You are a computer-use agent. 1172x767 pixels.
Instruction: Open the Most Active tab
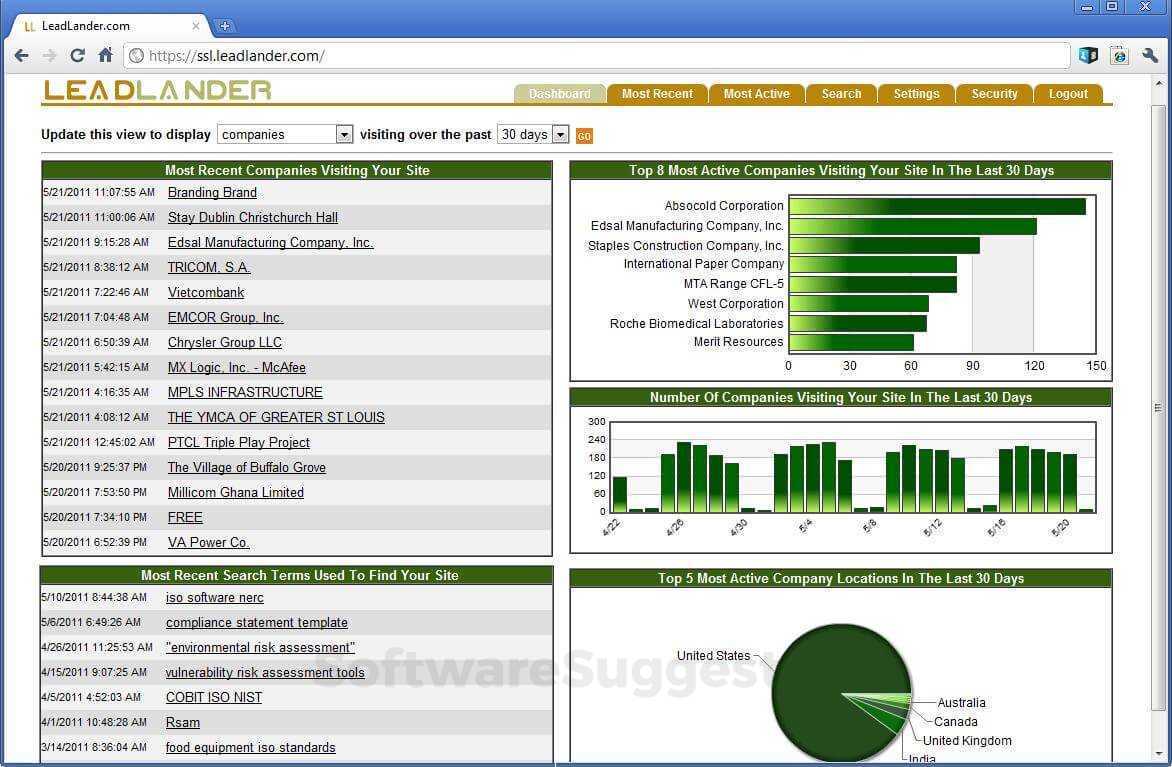[x=756, y=94]
